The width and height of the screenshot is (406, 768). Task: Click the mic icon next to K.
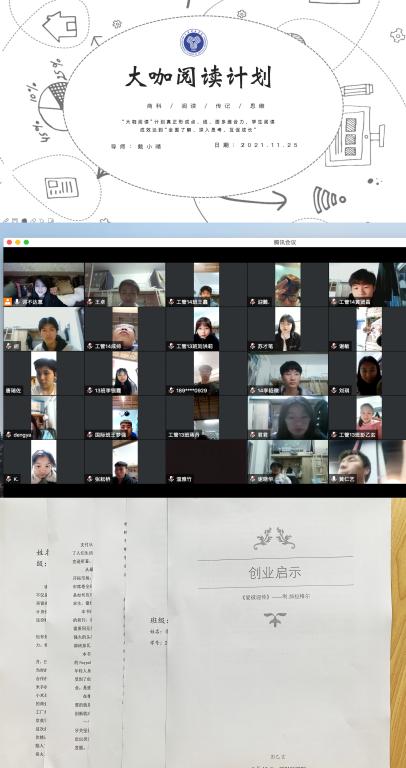click(9, 479)
